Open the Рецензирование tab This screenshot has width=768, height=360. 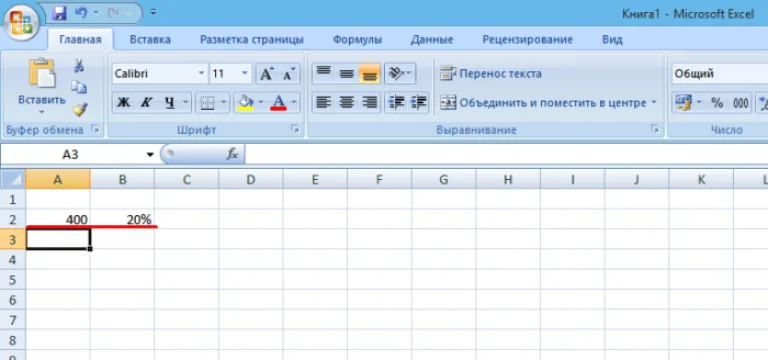pos(528,40)
